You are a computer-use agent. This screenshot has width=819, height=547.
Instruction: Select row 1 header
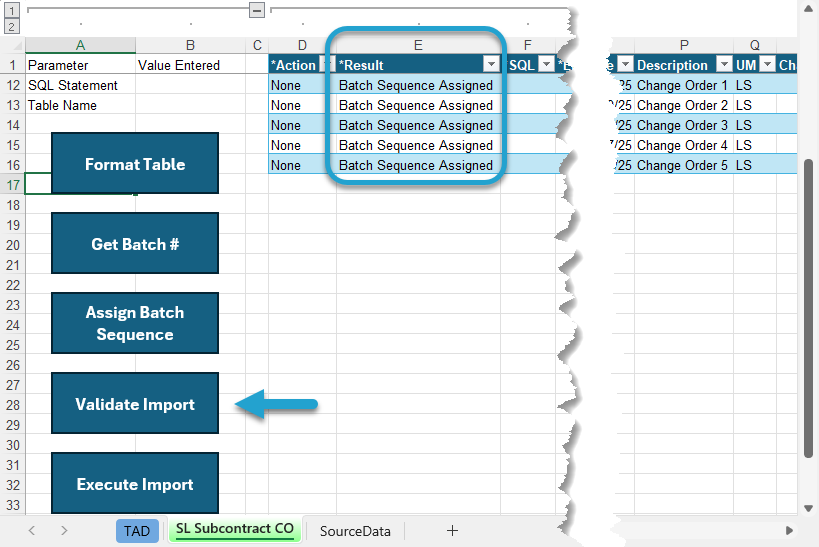(x=13, y=65)
